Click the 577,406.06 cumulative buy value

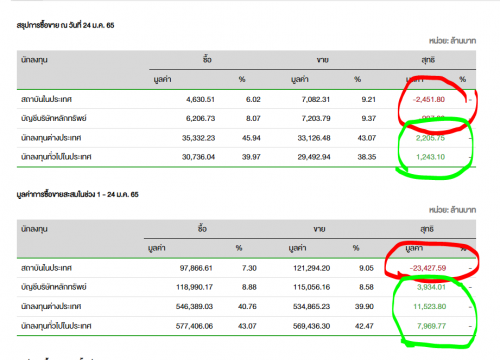(194, 326)
